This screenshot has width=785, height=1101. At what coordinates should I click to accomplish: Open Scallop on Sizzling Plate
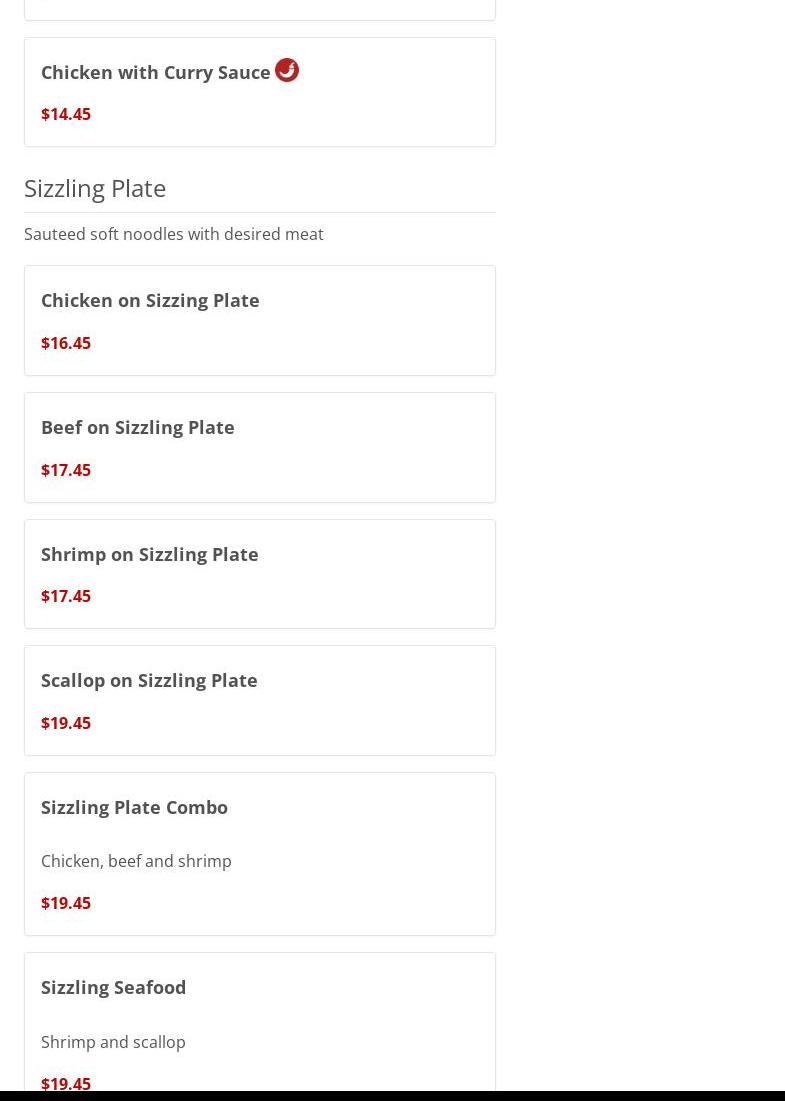149,680
